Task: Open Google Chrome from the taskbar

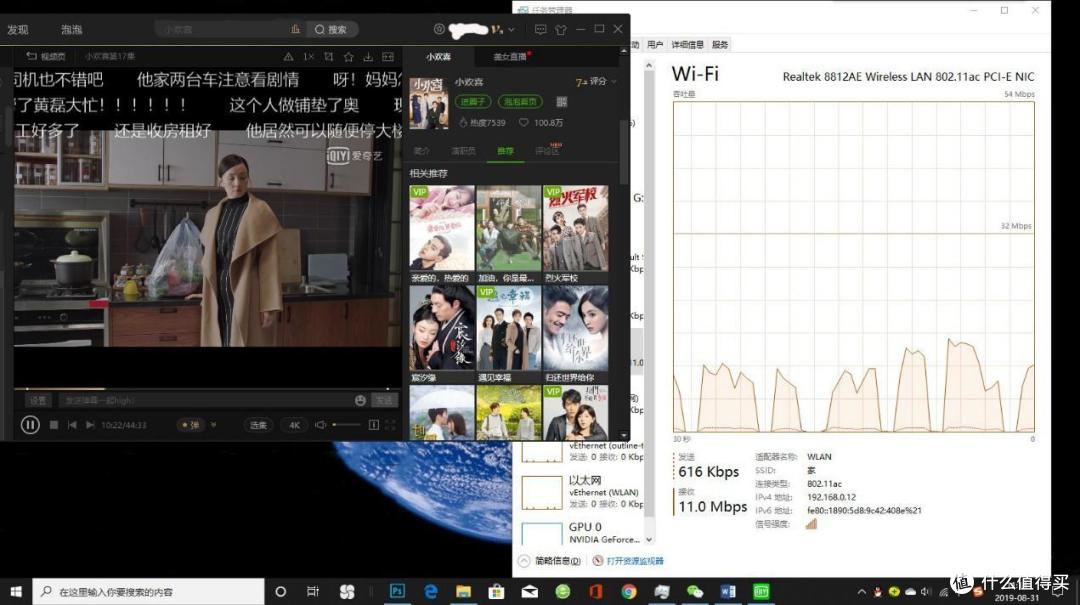Action: (629, 591)
